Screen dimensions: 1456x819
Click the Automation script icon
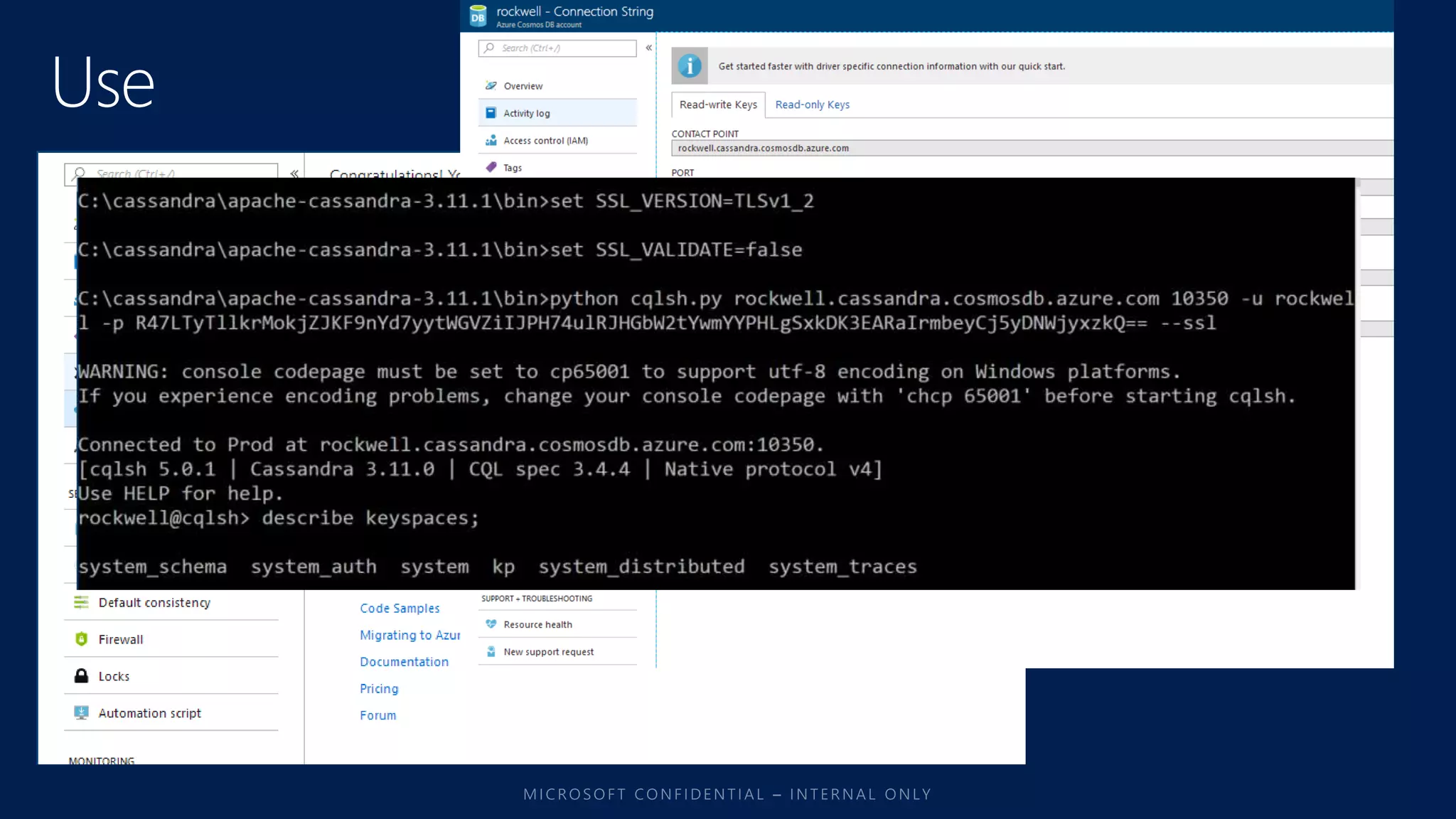click(81, 712)
